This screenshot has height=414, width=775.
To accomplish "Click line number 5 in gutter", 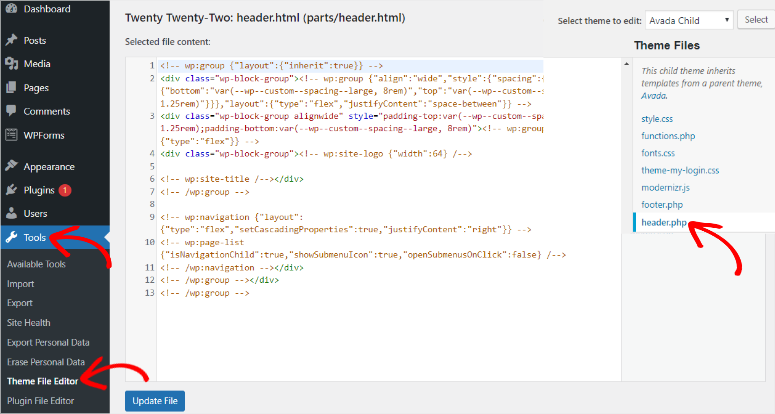I will [x=152, y=166].
